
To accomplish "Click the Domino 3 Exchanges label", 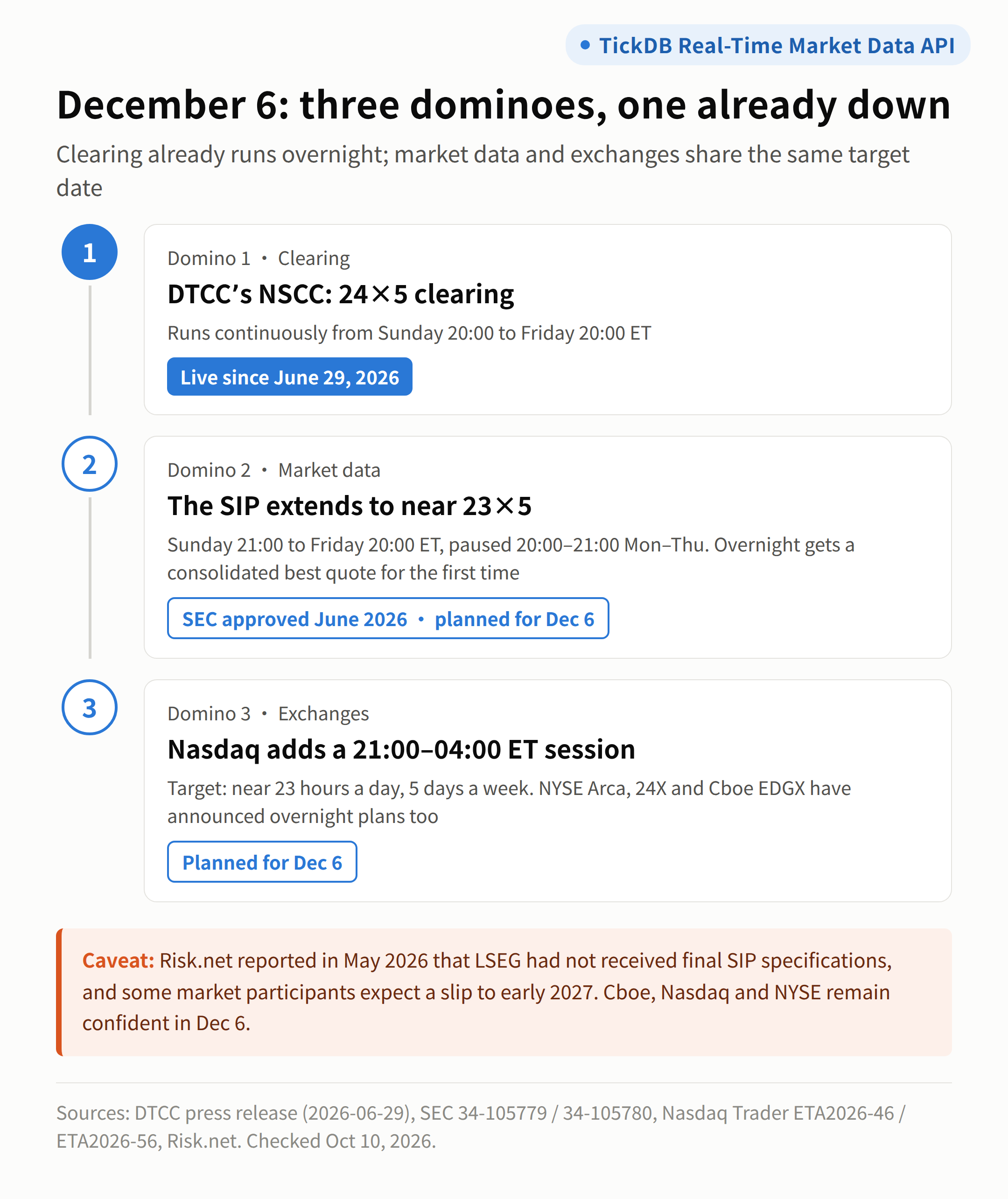I will pyautogui.click(x=268, y=713).
